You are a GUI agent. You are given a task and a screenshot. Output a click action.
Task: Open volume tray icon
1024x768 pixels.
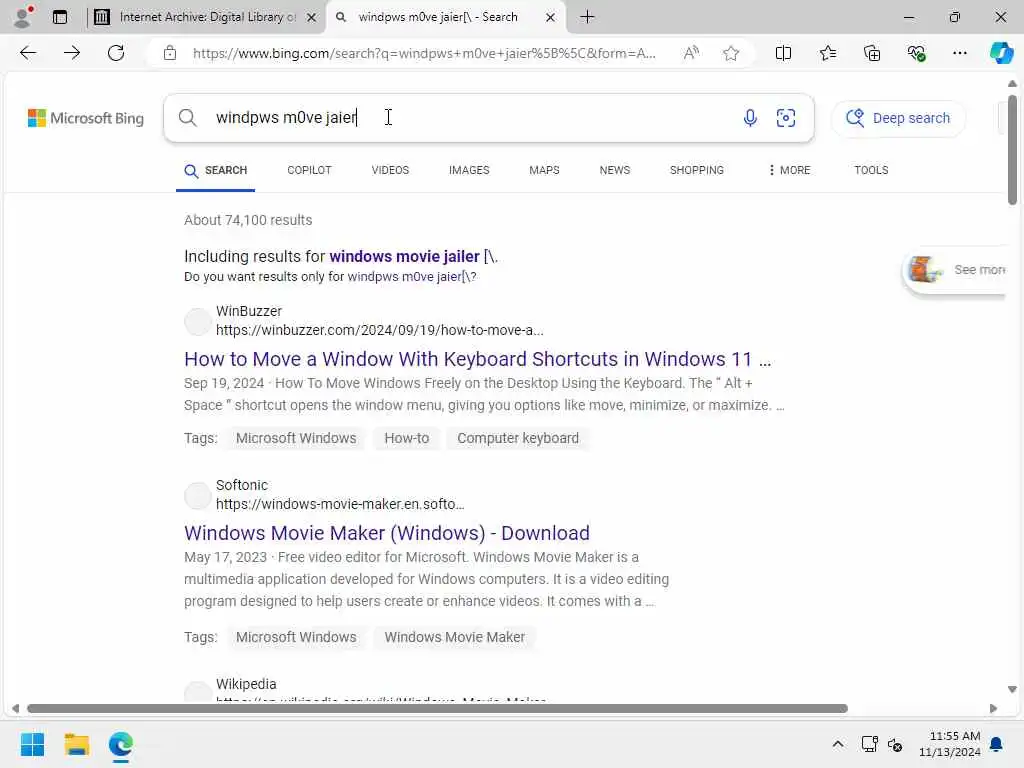pos(895,744)
